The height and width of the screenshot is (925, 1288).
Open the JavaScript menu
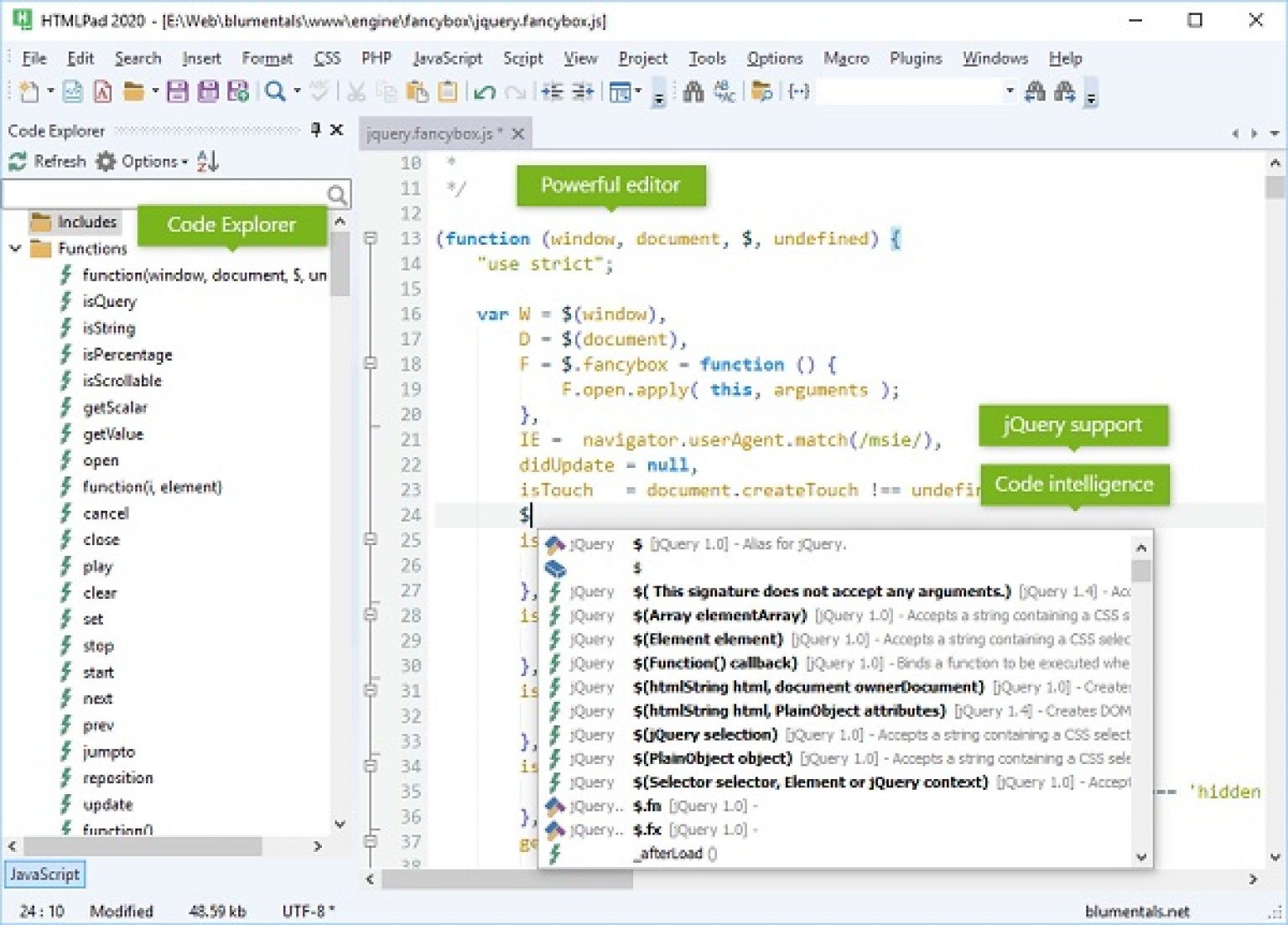pyautogui.click(x=447, y=58)
